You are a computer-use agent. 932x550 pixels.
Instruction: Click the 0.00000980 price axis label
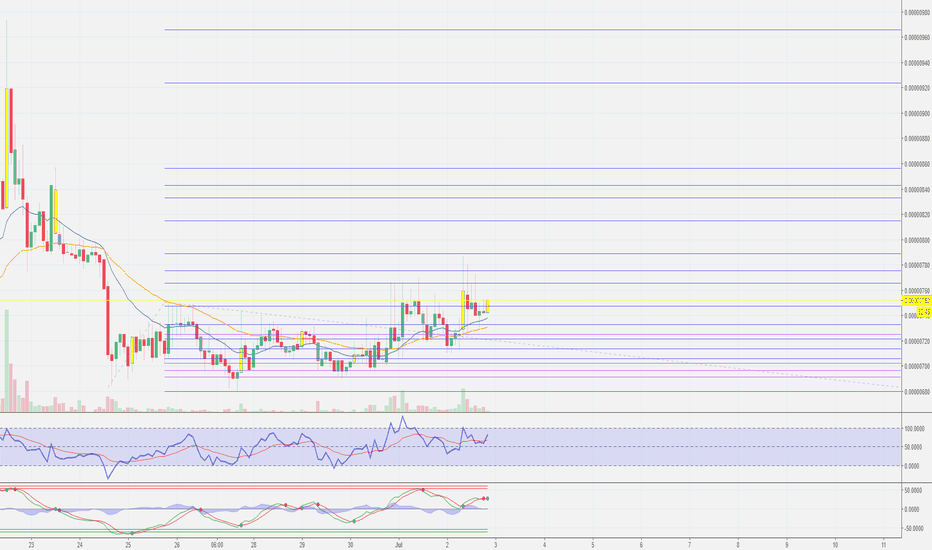click(917, 12)
